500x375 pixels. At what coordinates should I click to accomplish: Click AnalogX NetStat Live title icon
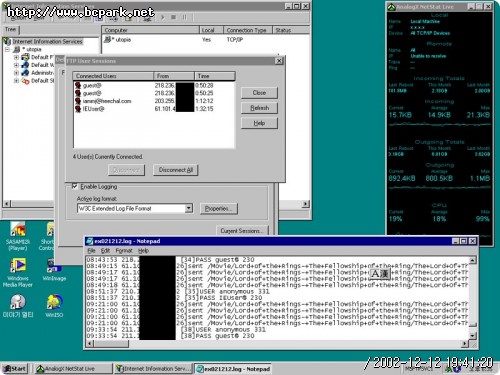click(392, 7)
